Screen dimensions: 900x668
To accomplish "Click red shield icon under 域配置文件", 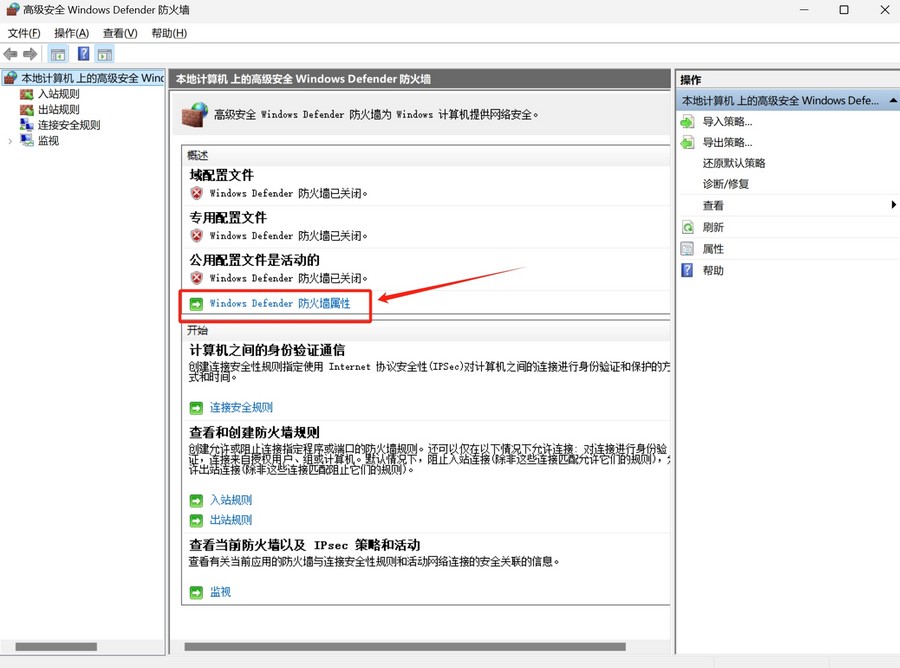I will point(196,193).
